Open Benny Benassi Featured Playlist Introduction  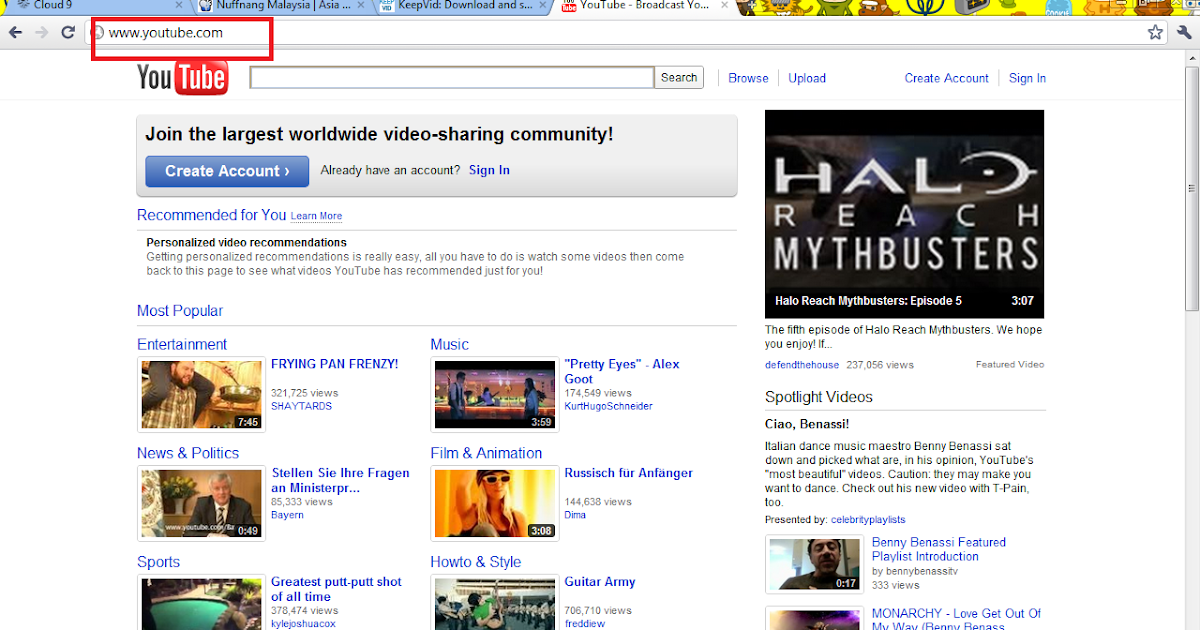coord(939,549)
